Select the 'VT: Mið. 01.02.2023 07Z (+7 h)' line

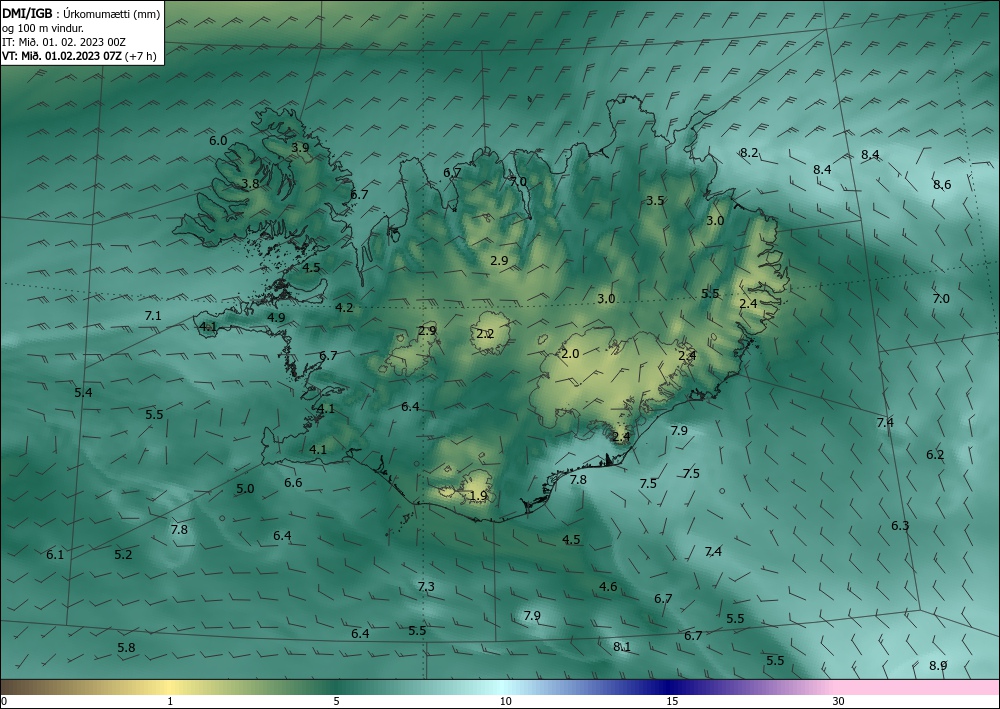(x=79, y=56)
